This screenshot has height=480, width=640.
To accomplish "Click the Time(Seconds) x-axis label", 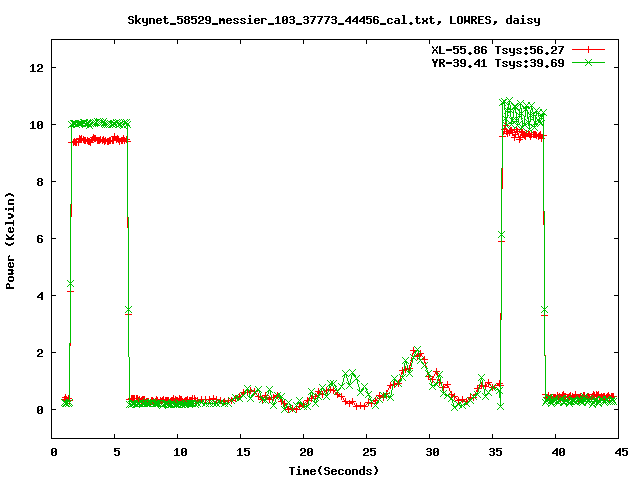I will (333, 471).
